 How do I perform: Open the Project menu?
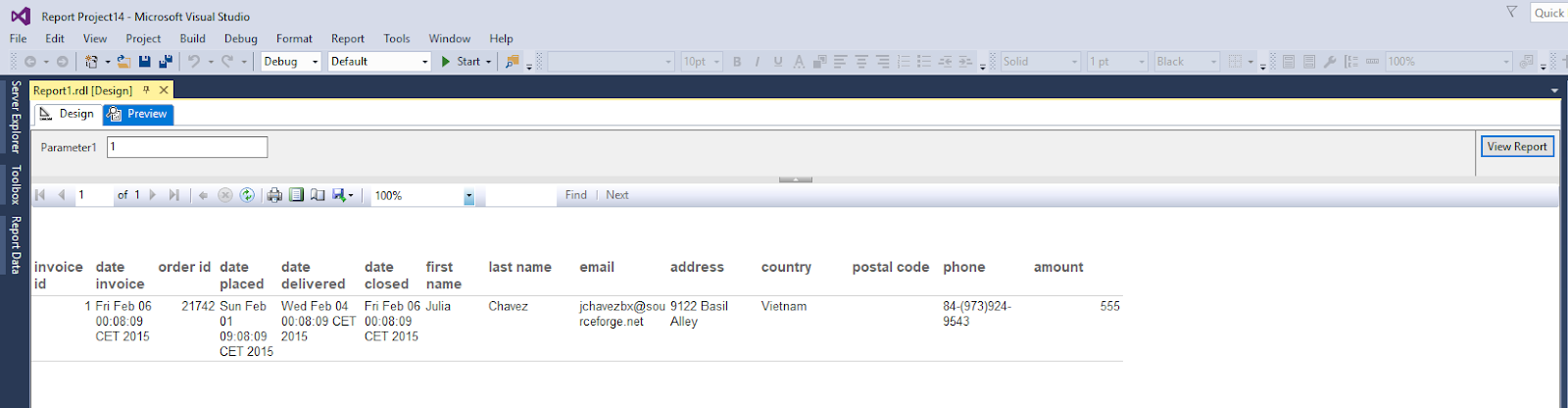click(143, 38)
